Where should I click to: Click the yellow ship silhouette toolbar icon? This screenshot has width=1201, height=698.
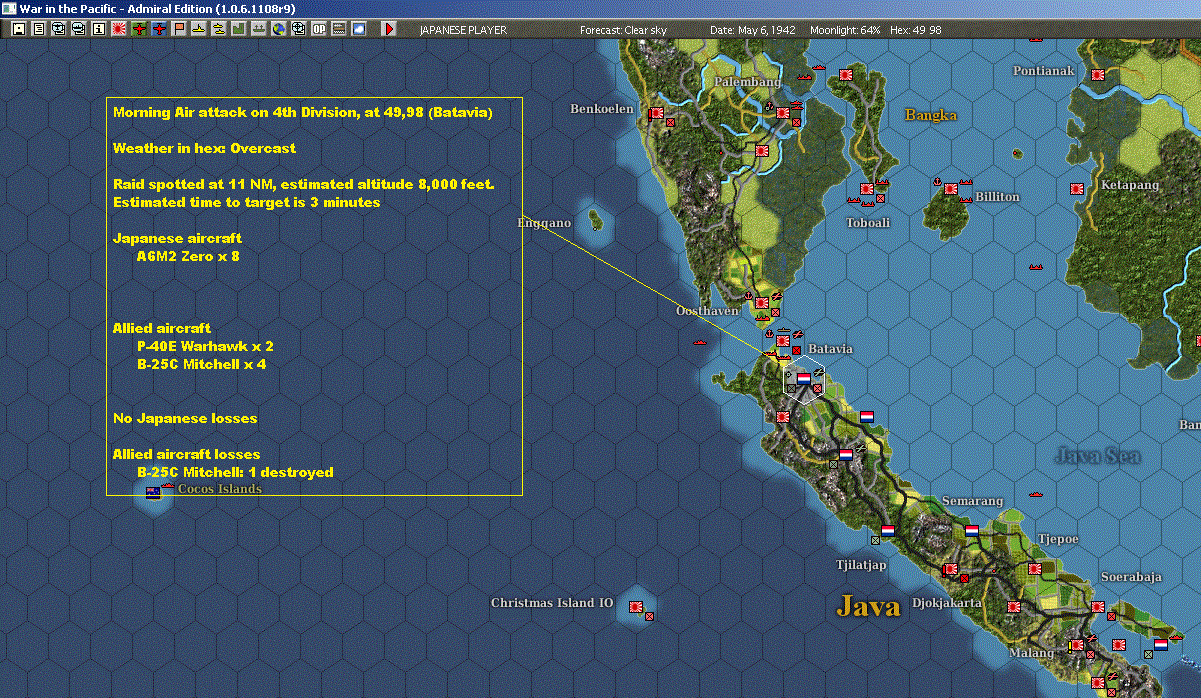[x=199, y=29]
